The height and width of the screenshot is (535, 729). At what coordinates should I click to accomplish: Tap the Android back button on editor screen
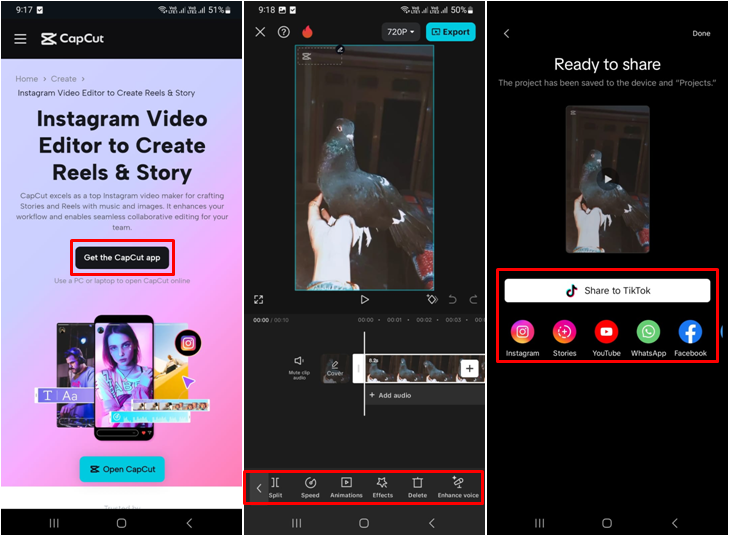point(432,523)
